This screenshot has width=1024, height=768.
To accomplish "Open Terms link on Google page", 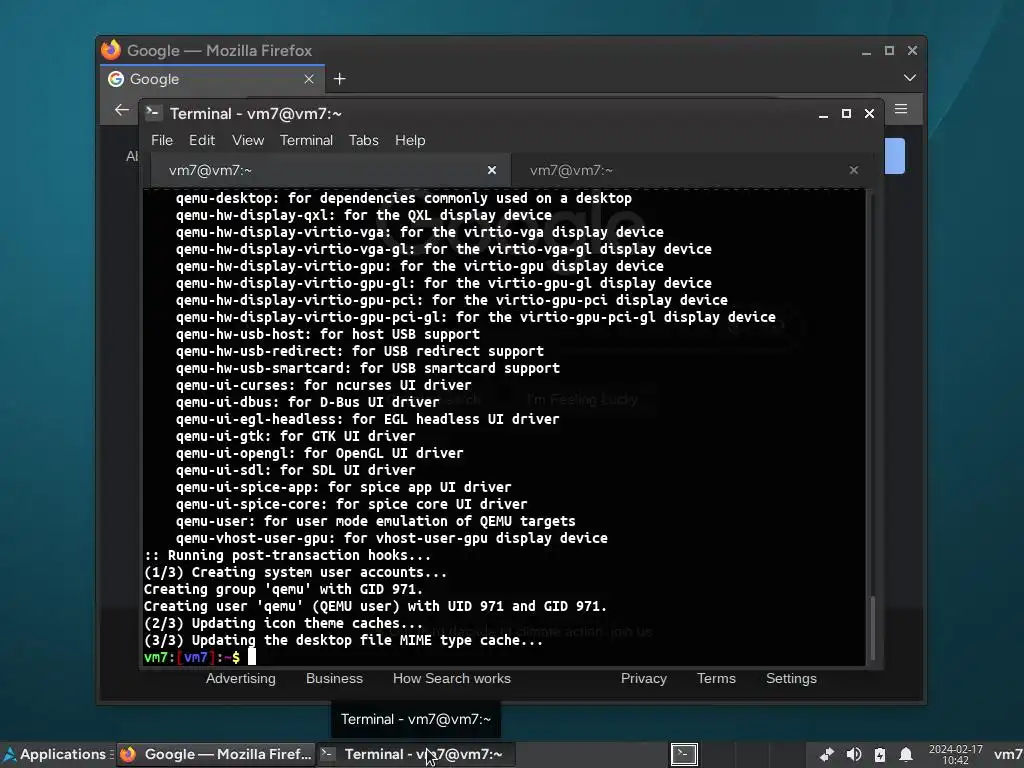I will click(716, 679).
